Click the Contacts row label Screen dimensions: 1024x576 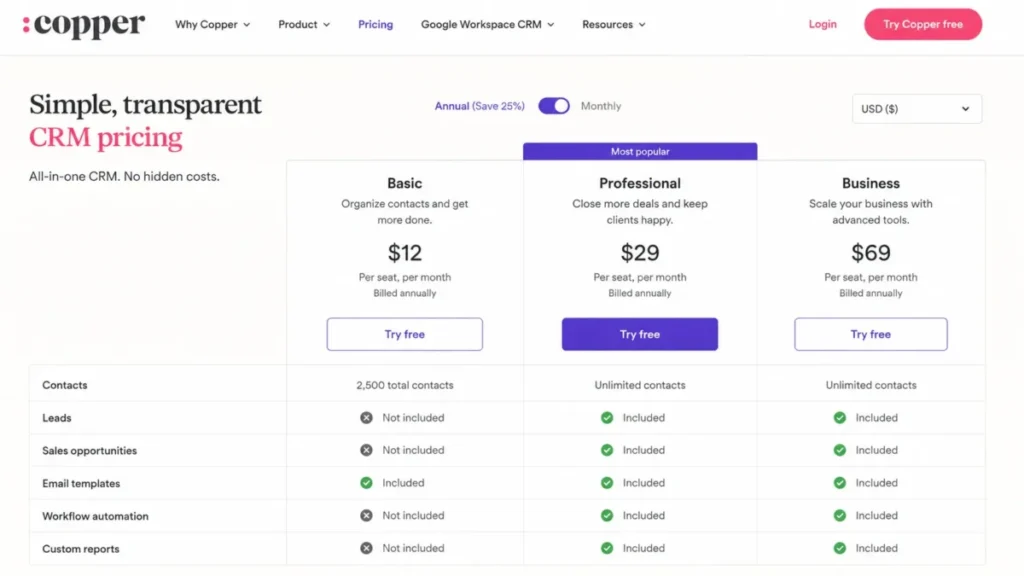point(65,385)
